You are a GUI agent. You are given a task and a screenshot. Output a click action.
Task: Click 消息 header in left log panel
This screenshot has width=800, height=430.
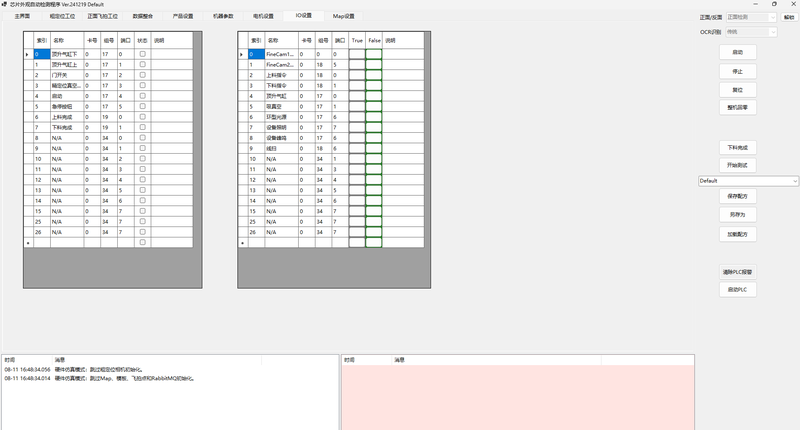click(60, 360)
